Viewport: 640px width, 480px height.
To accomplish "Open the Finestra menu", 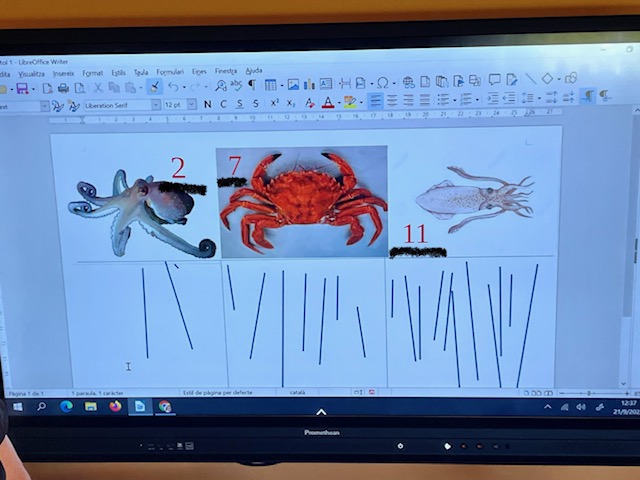I will (x=225, y=71).
